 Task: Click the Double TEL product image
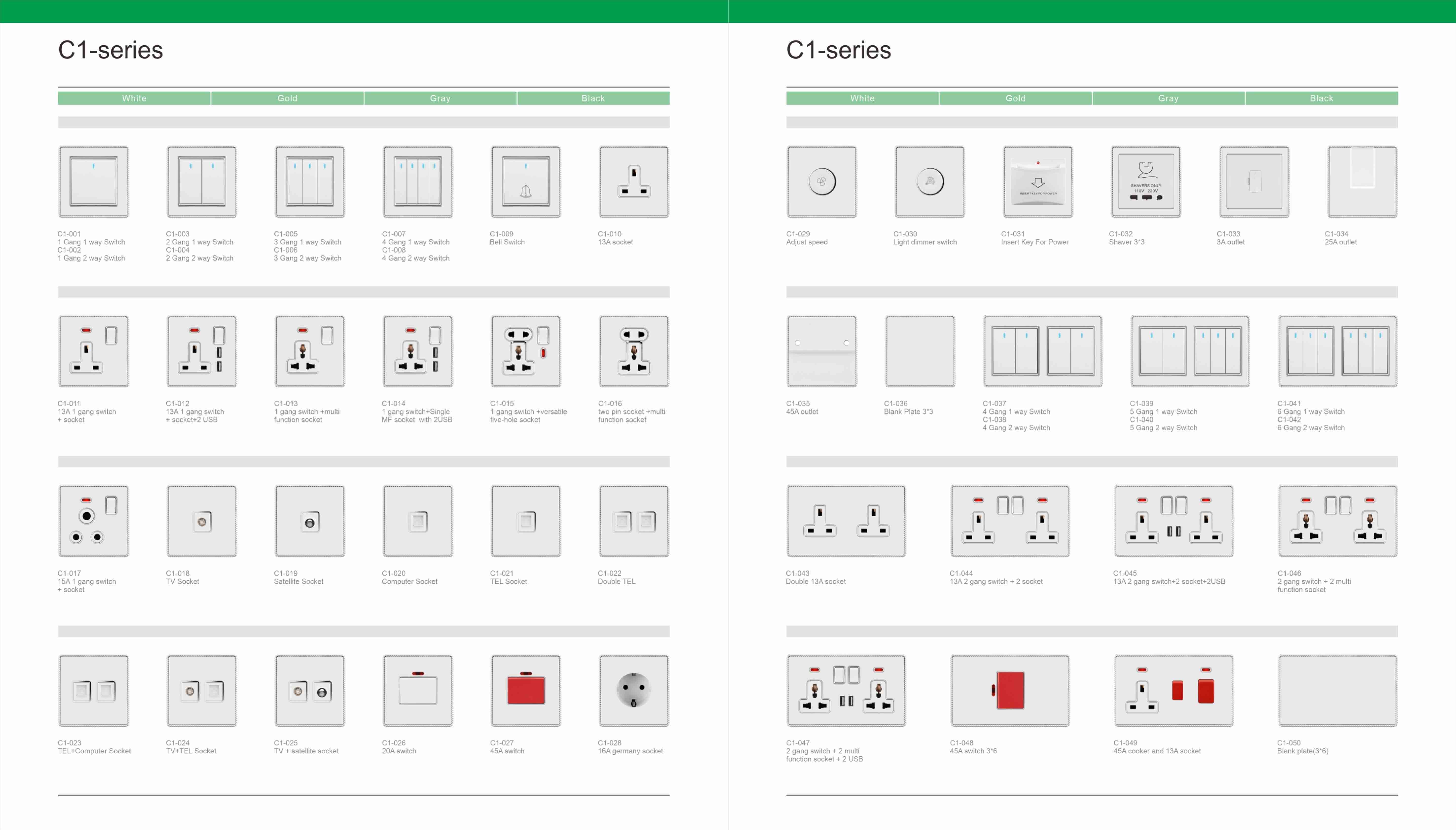click(x=634, y=521)
